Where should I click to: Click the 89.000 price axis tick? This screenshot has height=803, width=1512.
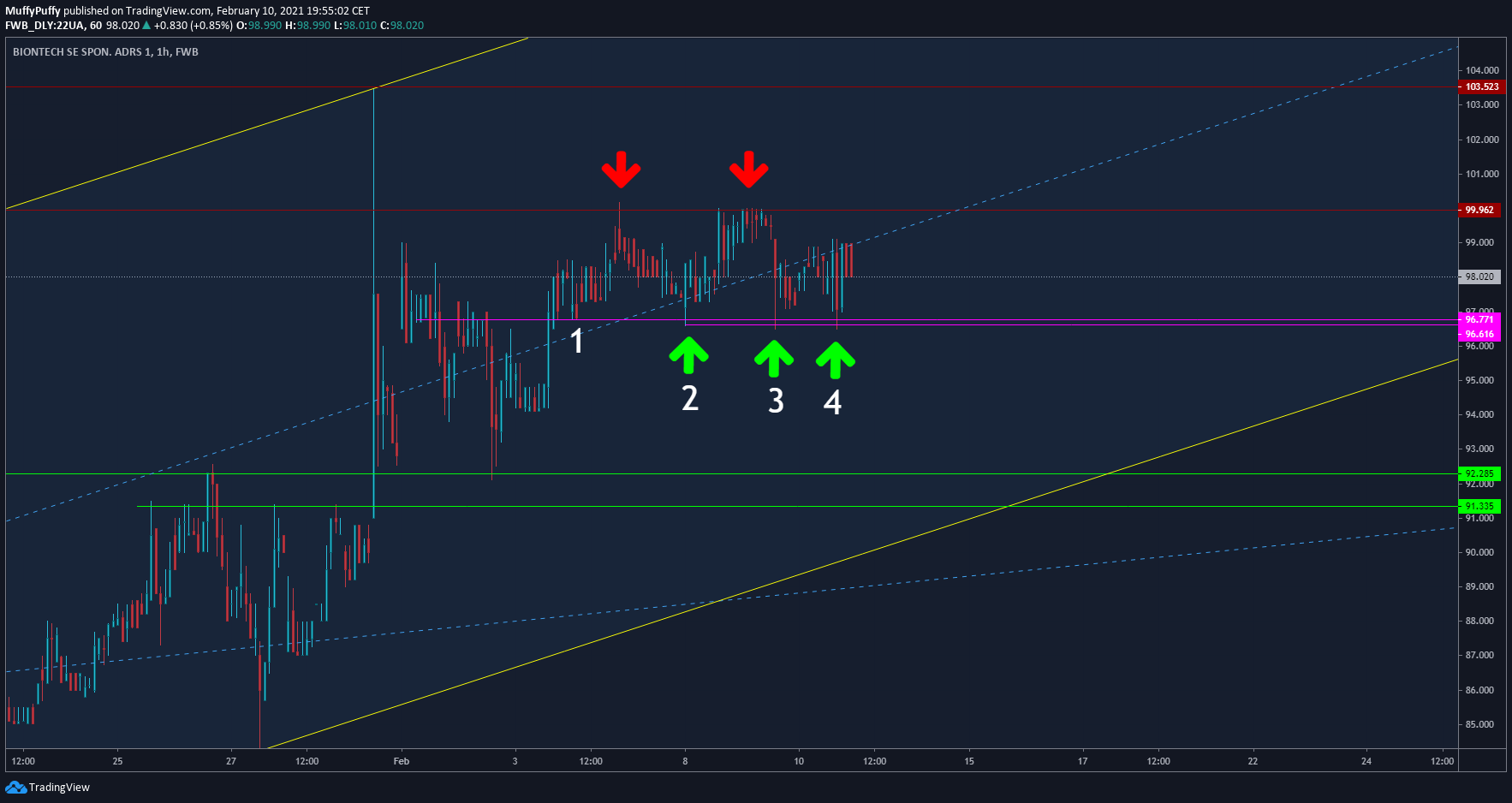point(1479,586)
